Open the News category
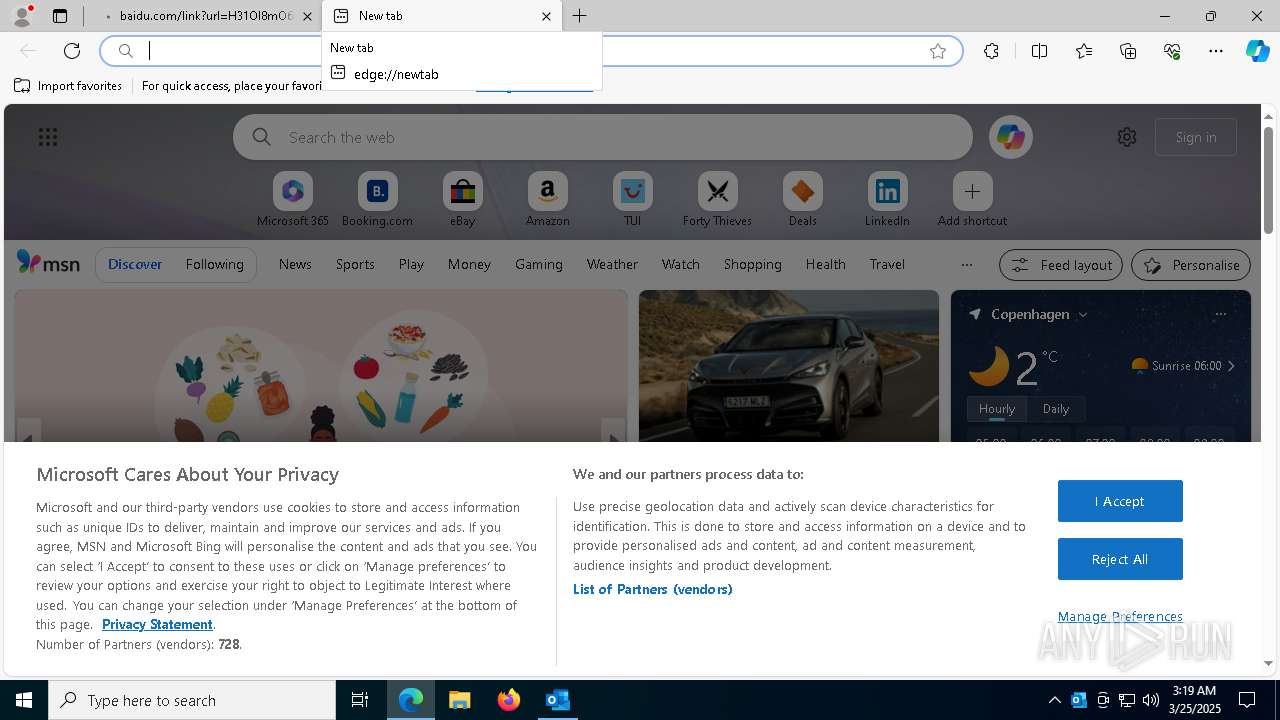This screenshot has height=720, width=1280. [x=295, y=264]
